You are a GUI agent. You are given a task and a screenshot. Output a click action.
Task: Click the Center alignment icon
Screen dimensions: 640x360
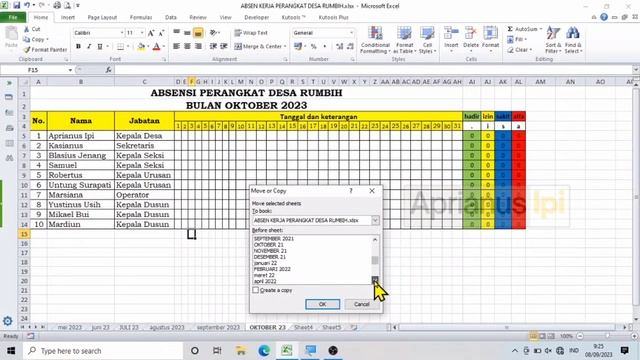click(187, 47)
